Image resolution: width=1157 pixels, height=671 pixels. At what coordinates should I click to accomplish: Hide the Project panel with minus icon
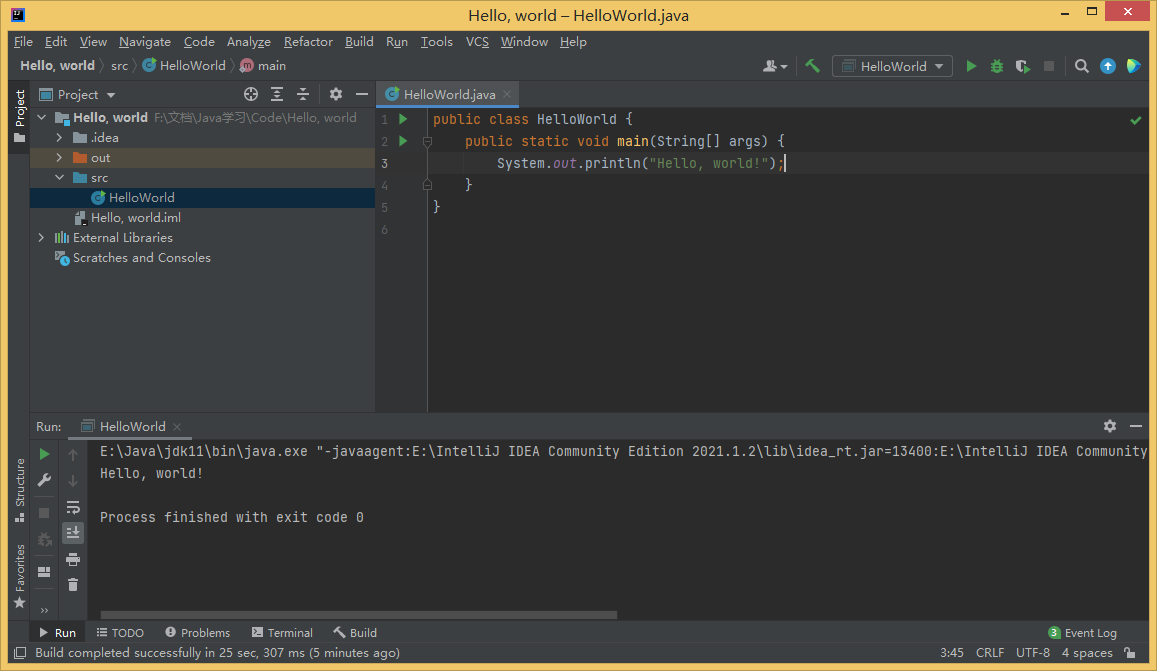(362, 94)
